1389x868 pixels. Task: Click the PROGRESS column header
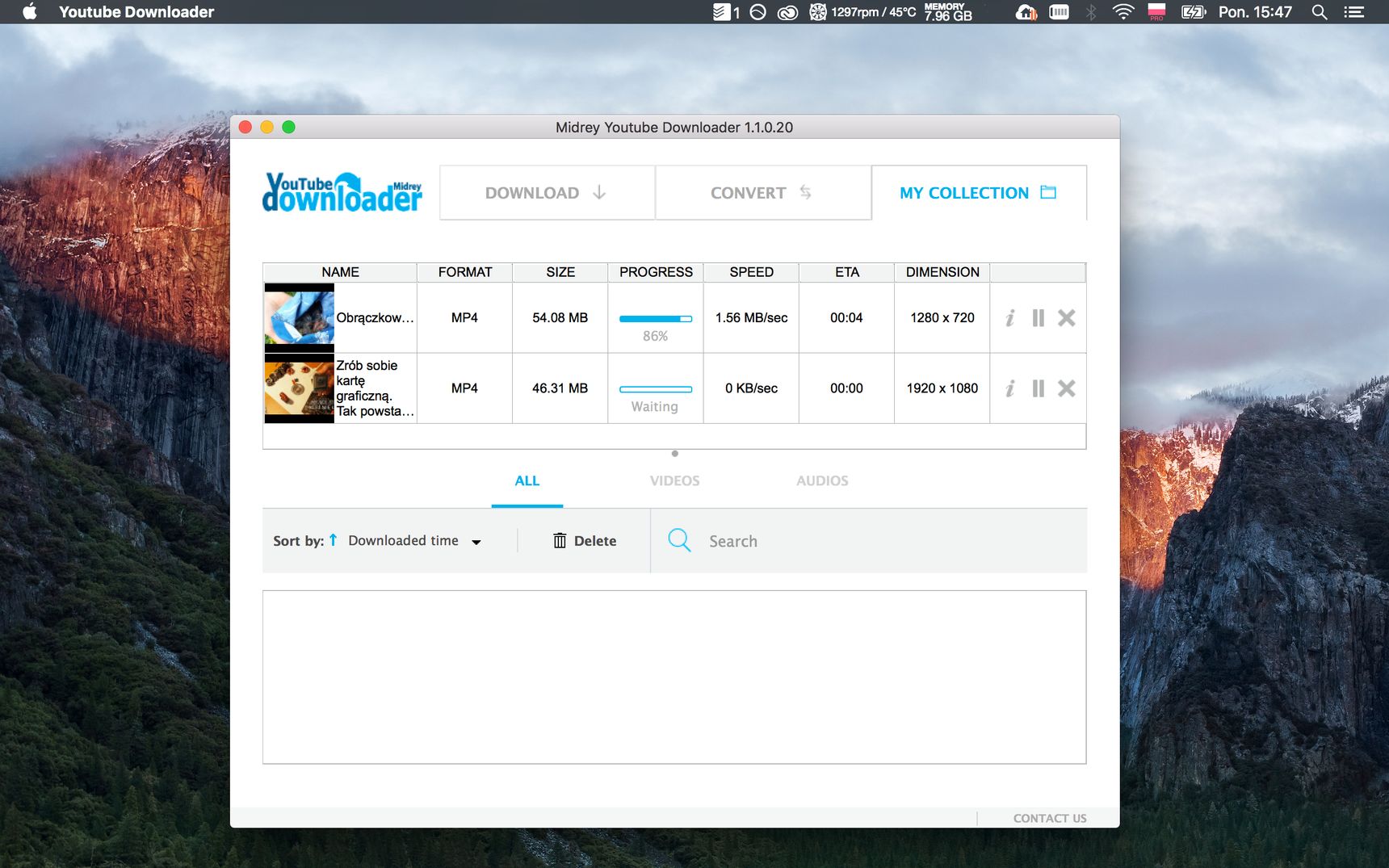656,272
